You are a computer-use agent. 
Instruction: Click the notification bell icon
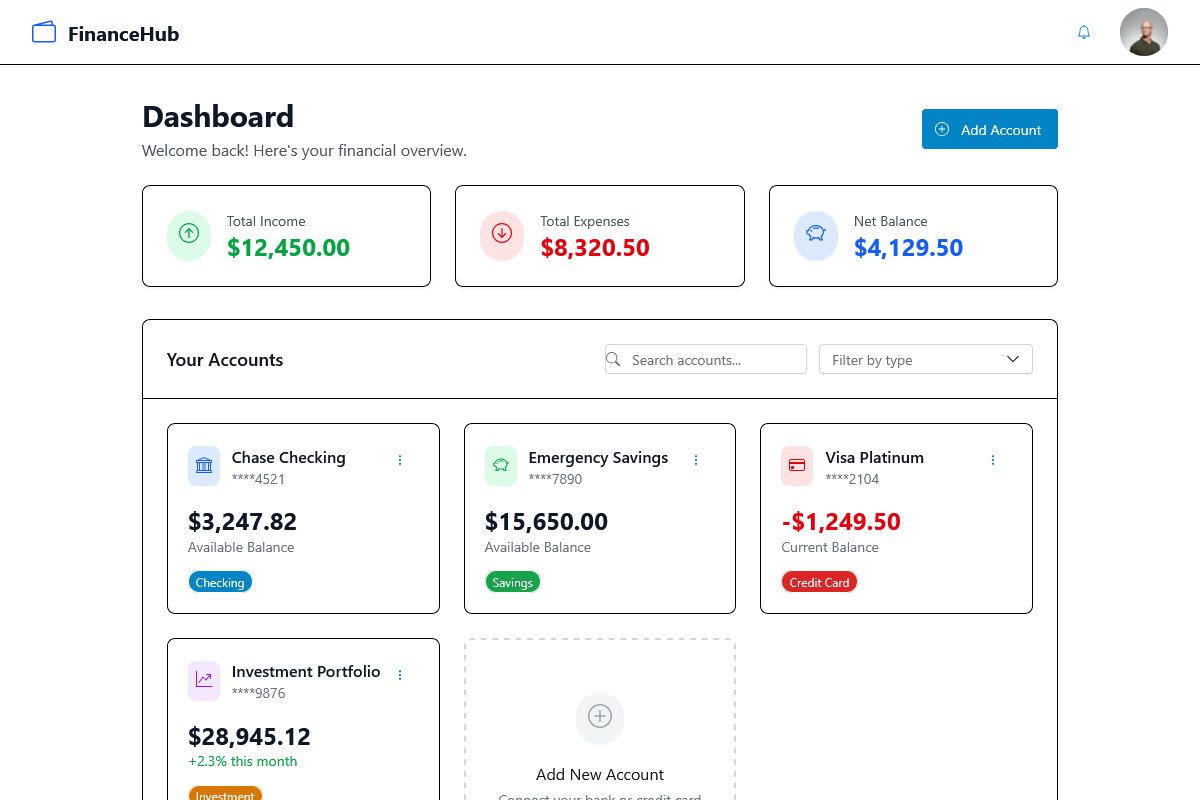[1083, 32]
